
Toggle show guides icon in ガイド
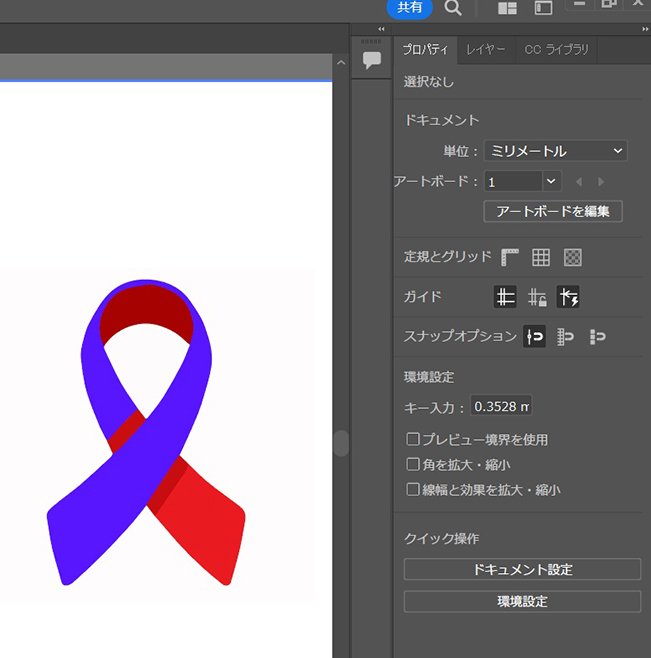coord(505,297)
